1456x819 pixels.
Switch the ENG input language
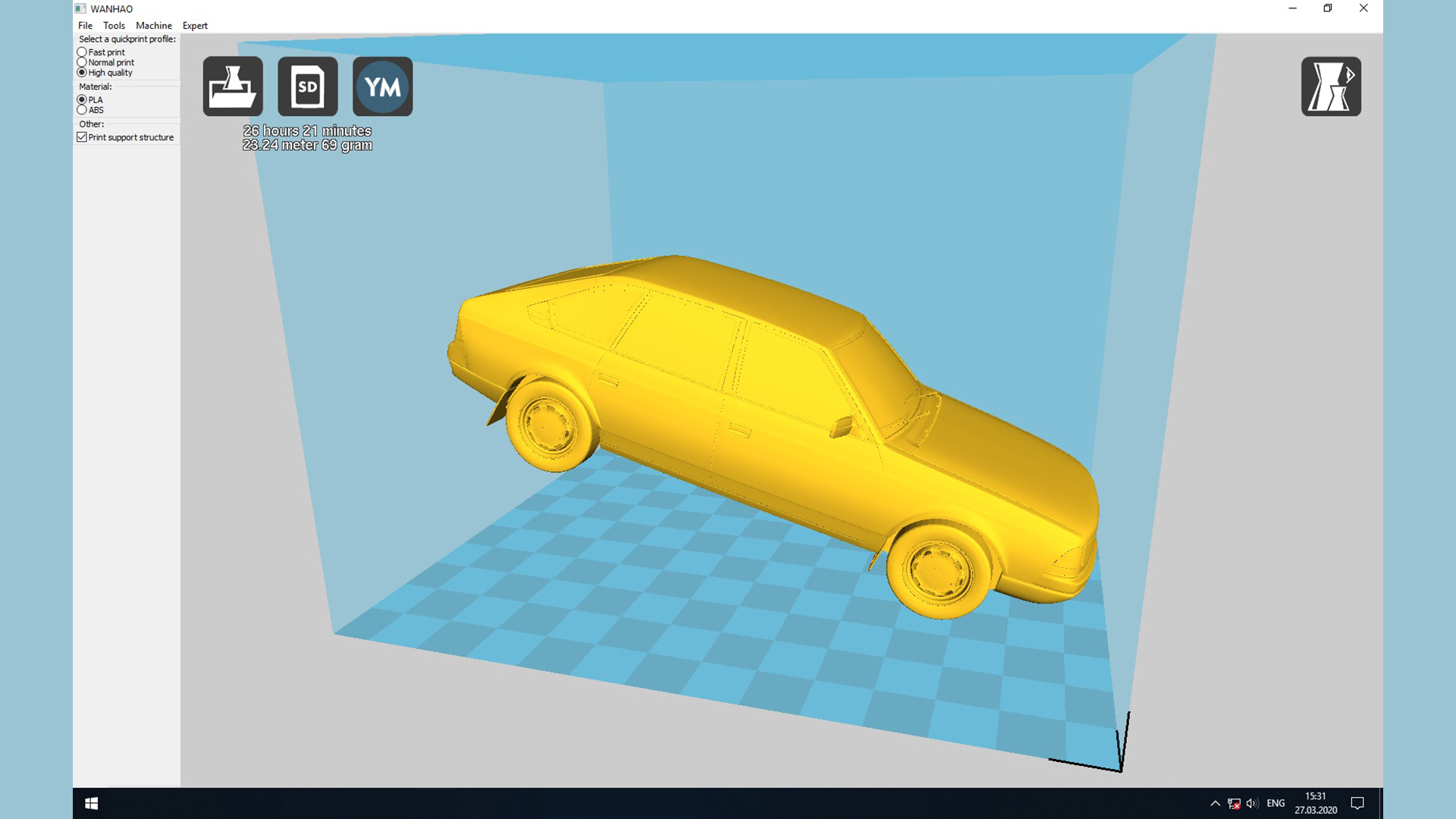coord(1276,803)
